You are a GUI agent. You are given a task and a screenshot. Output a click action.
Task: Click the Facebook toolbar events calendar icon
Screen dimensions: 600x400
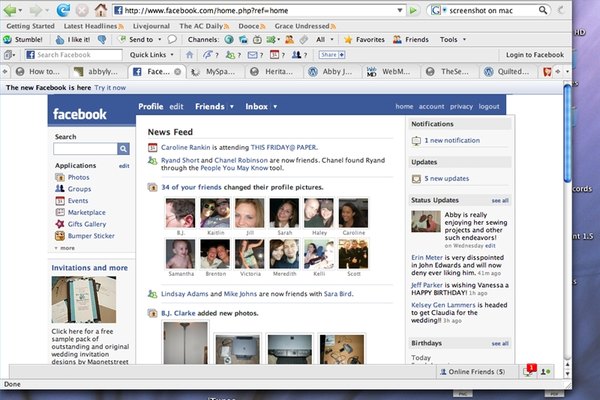[x=274, y=55]
